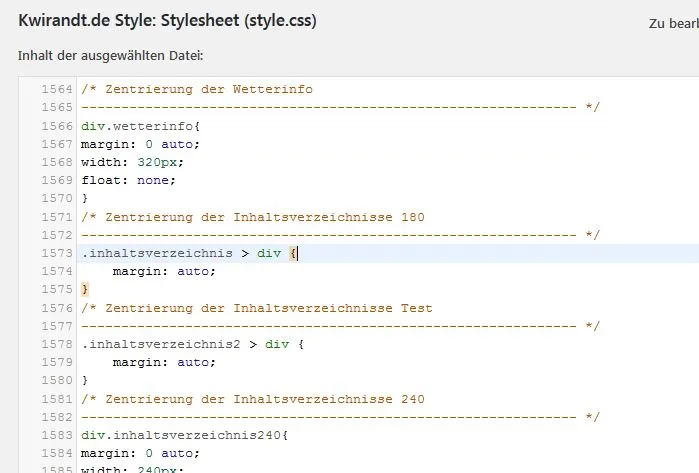Image resolution: width=699 pixels, height=473 pixels.
Task: Click line number 1564 in the gutter
Action: pos(57,89)
